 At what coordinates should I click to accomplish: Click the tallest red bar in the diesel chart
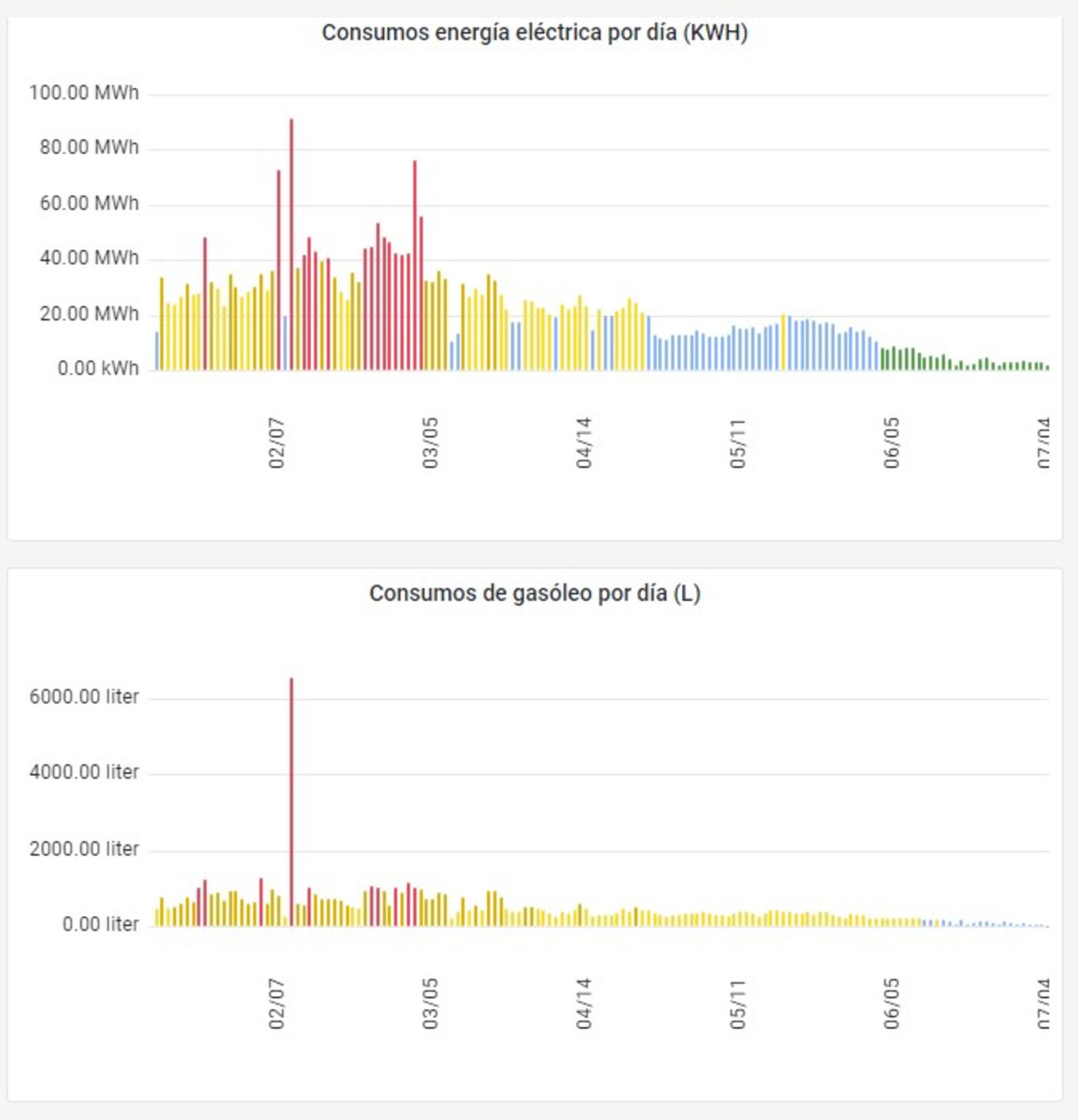coord(291,802)
